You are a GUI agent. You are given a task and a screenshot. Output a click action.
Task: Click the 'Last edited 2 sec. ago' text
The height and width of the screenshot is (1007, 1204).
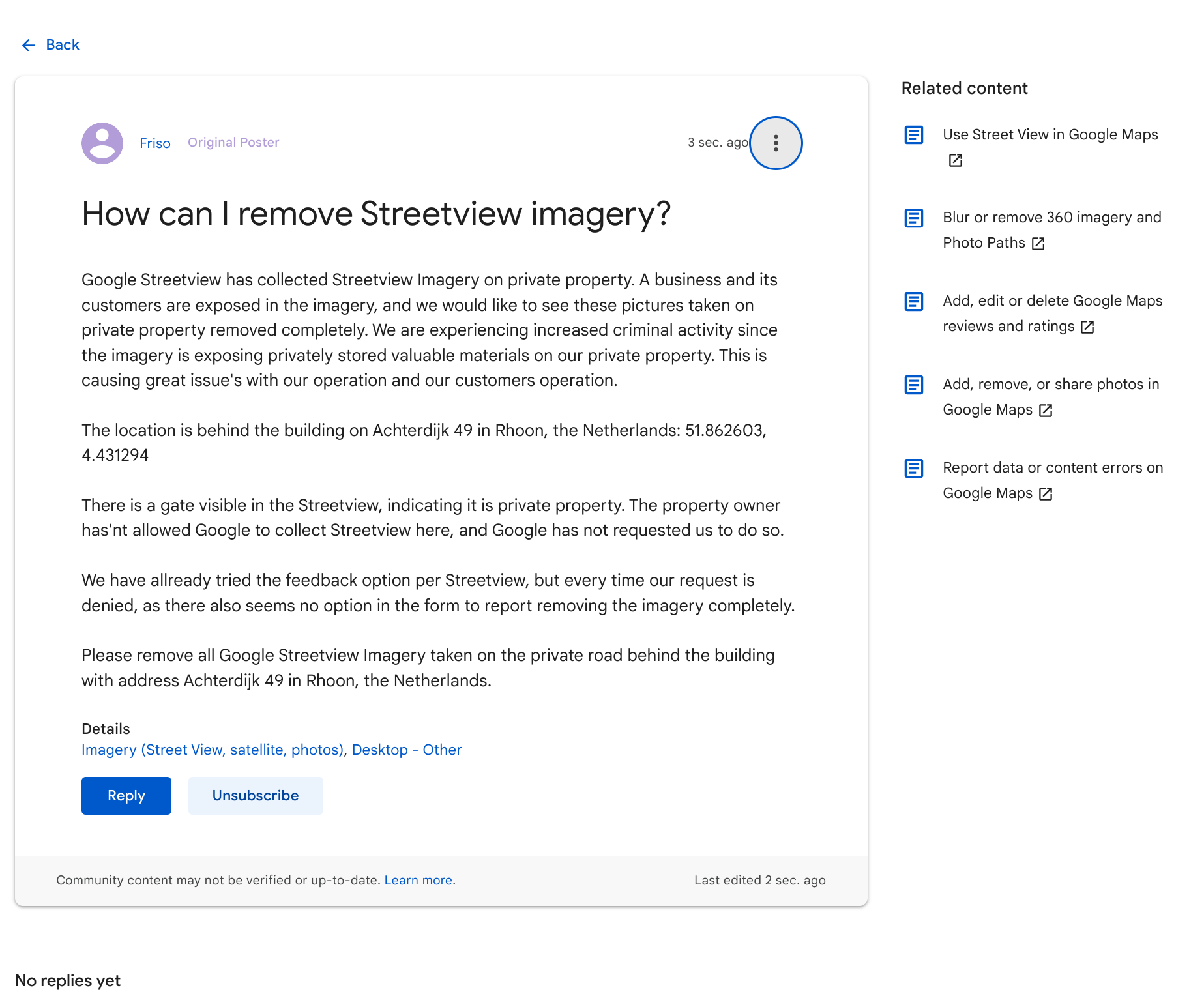[760, 881]
